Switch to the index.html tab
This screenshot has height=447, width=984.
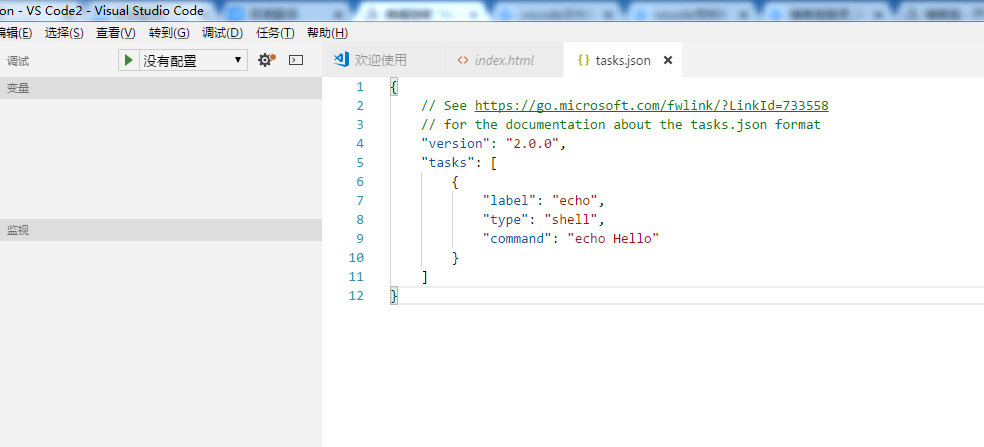point(503,60)
